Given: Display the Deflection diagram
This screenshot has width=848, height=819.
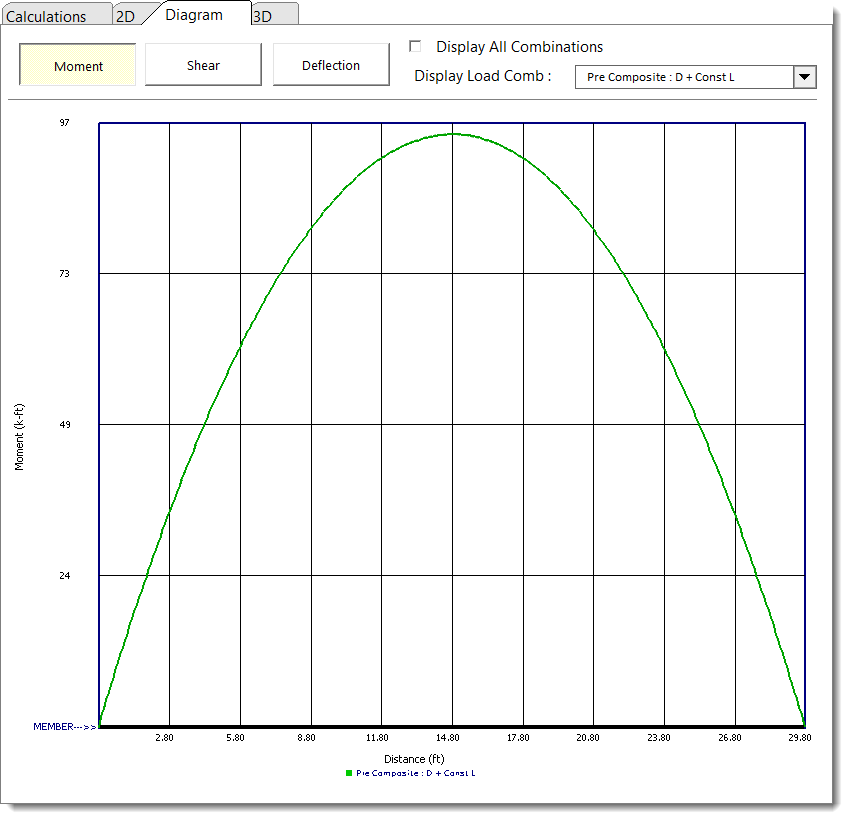Looking at the screenshot, I should (x=331, y=65).
